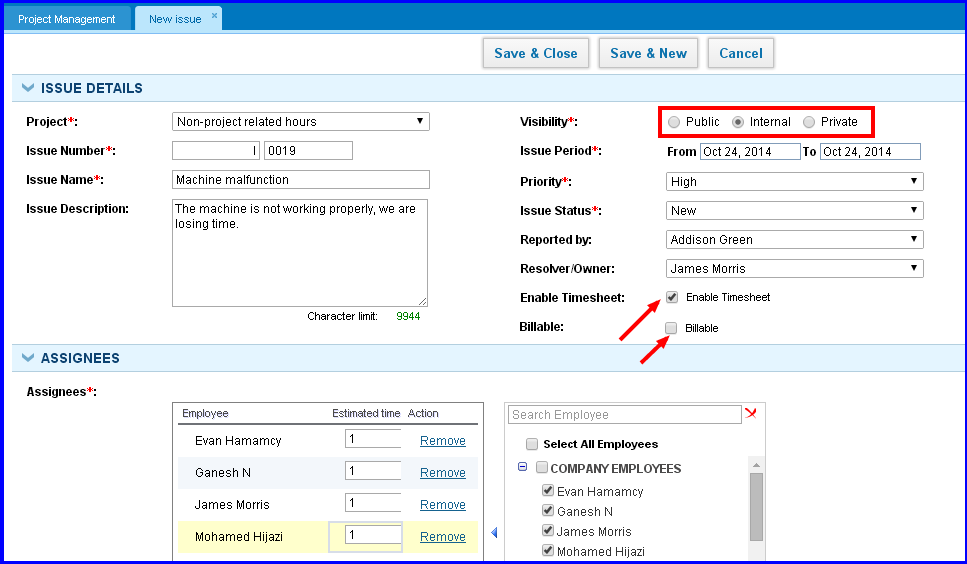Collapse the ISSUE DETAILS section

tap(28, 88)
